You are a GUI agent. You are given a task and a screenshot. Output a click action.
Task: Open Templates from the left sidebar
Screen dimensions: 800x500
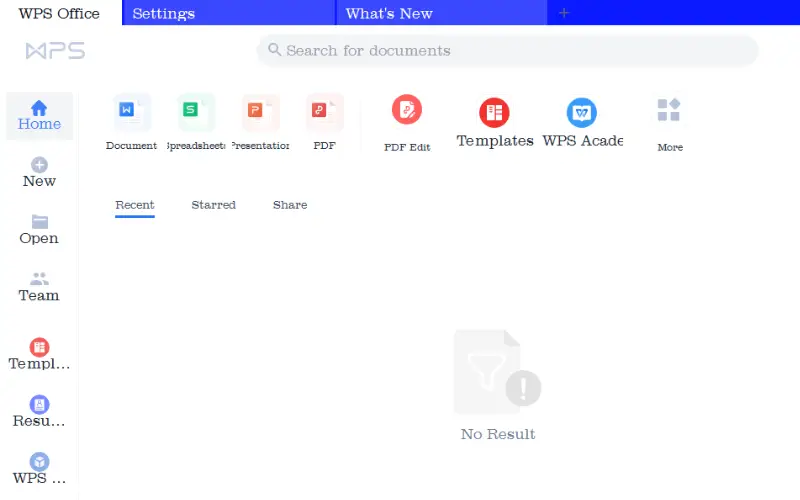tap(39, 354)
